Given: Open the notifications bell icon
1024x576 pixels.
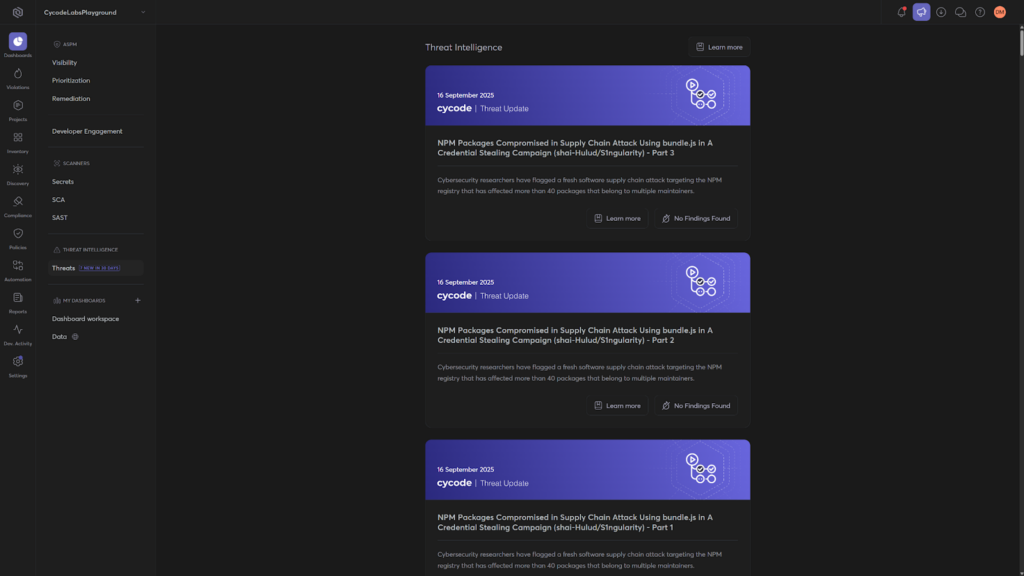Looking at the screenshot, I should click(x=901, y=12).
